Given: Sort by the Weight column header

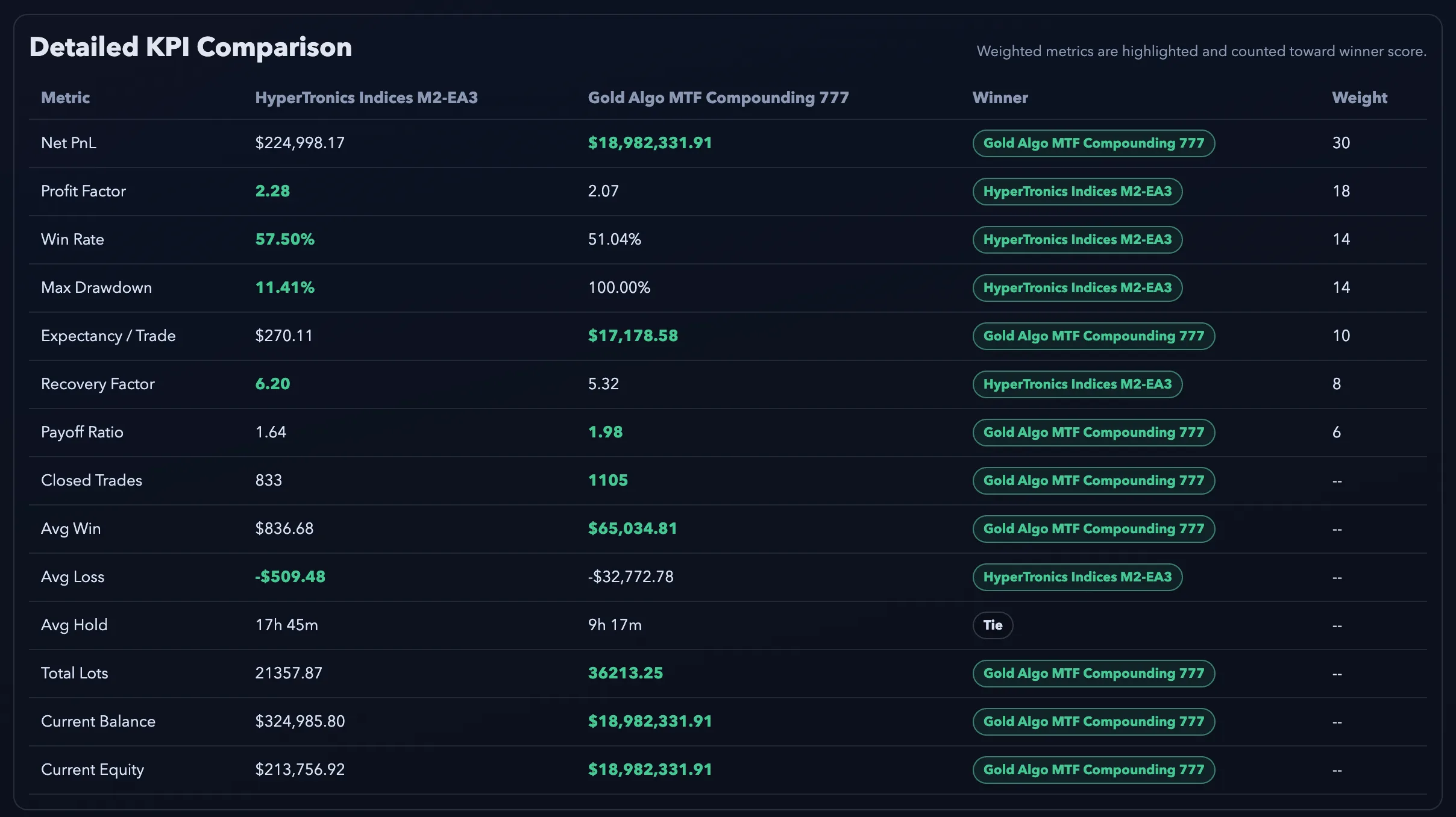Looking at the screenshot, I should click(x=1359, y=97).
